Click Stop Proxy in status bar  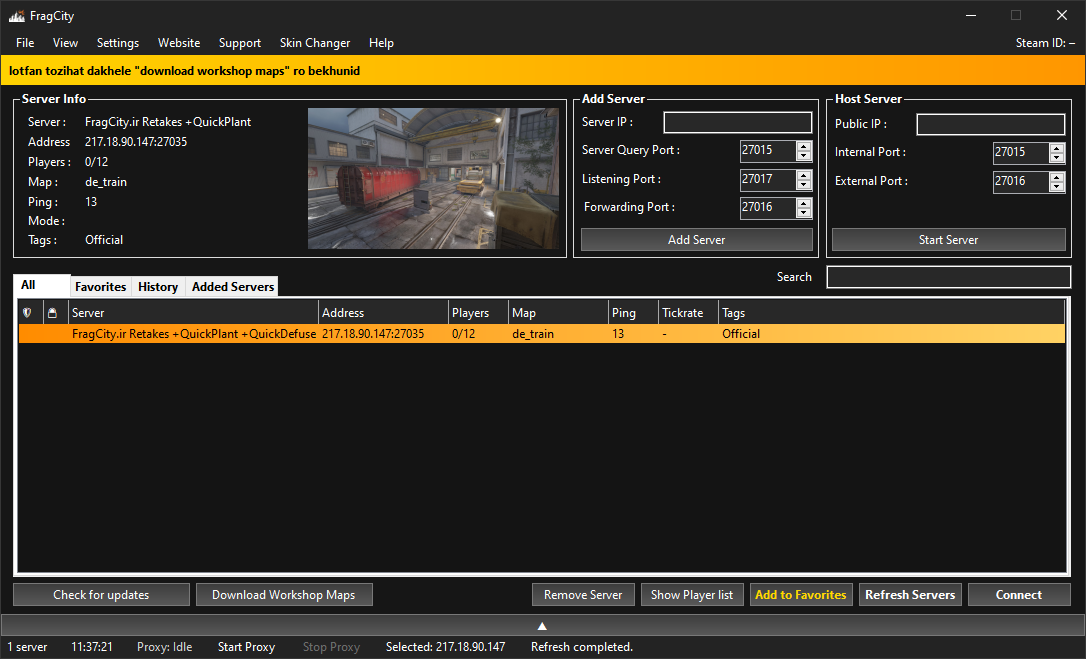pos(331,647)
